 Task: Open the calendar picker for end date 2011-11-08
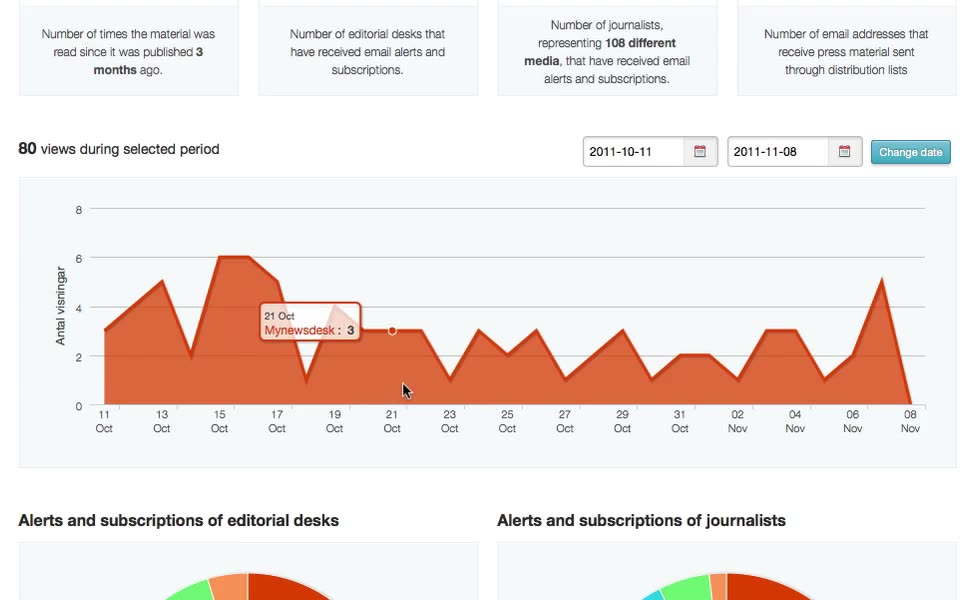844,151
